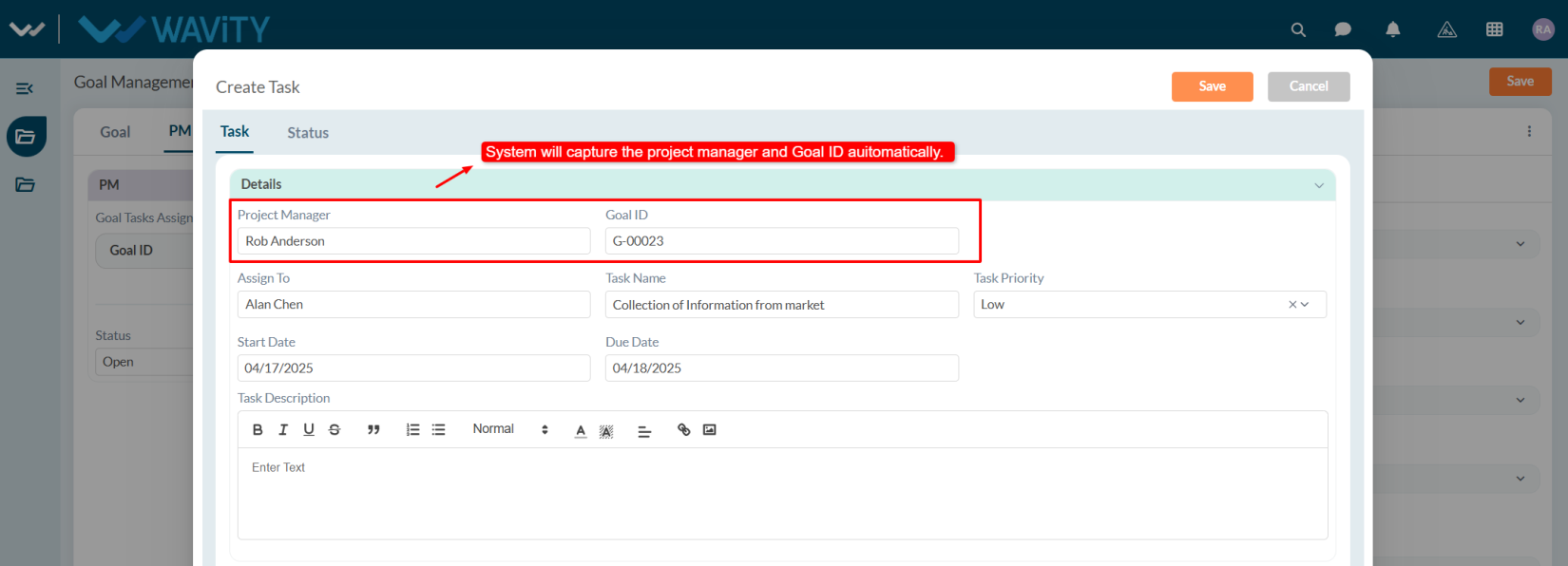Image resolution: width=1568 pixels, height=566 pixels.
Task: Collapse the Details section chevron
Action: click(x=1319, y=185)
